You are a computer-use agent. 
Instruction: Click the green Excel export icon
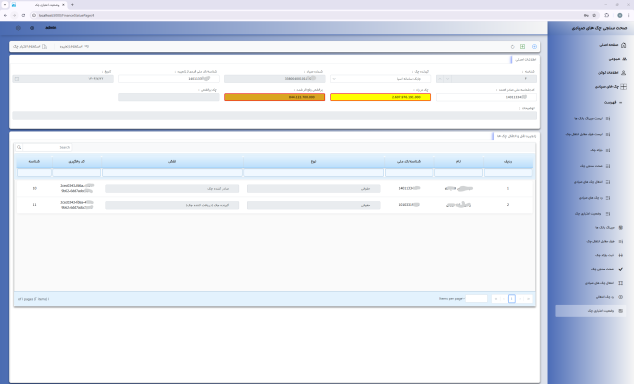(x=522, y=47)
